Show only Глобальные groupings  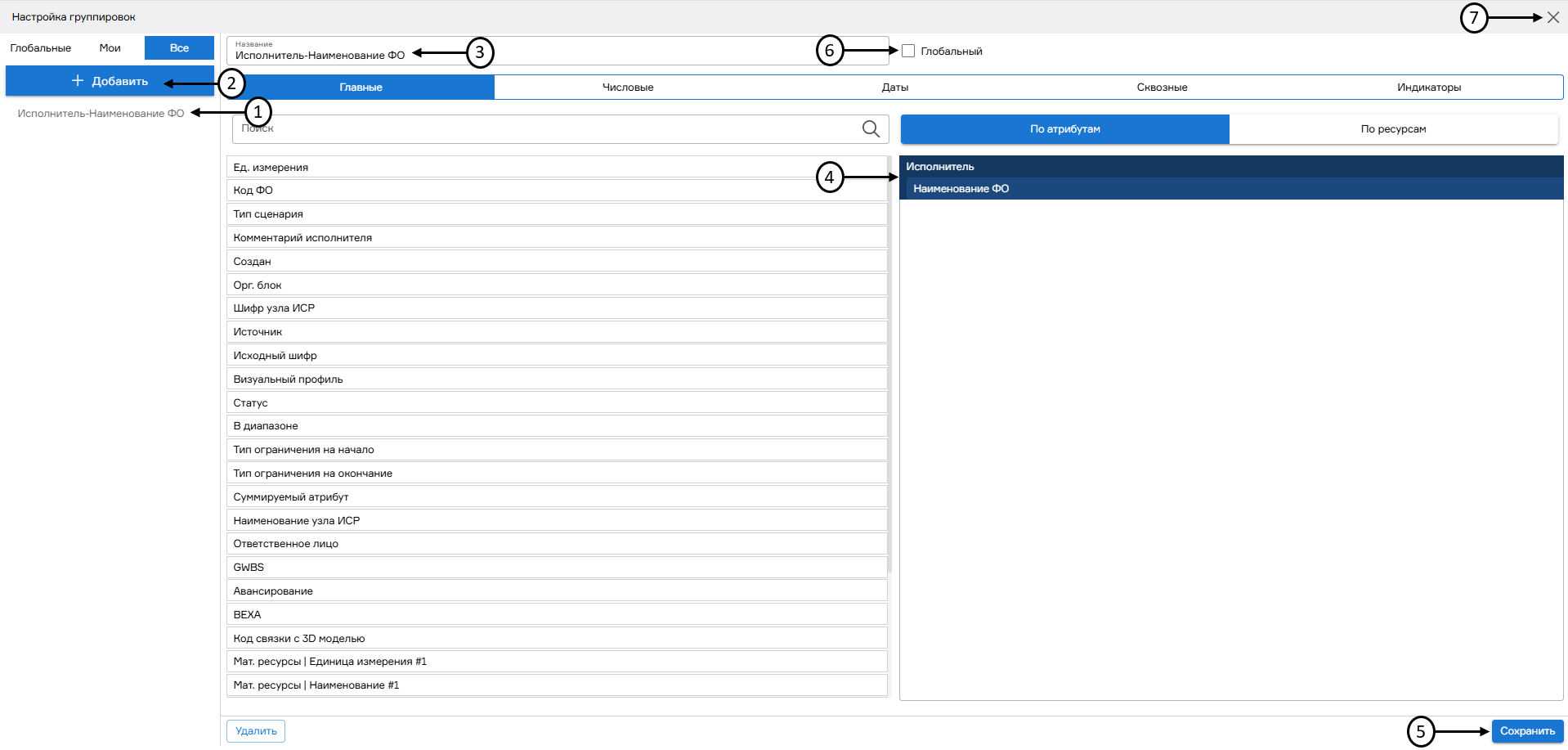point(41,48)
